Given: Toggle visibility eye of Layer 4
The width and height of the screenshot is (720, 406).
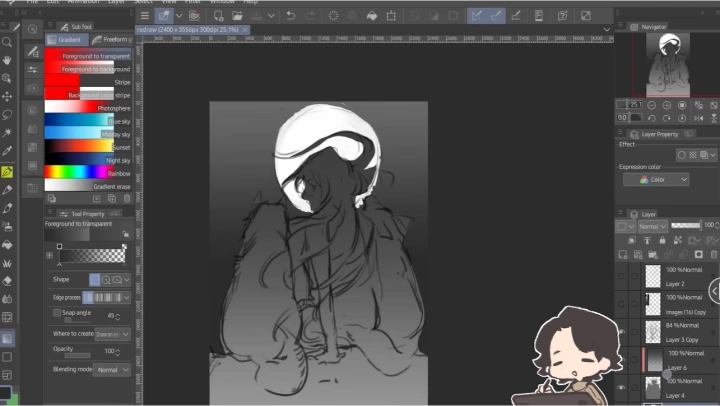Looking at the screenshot, I should [621, 388].
